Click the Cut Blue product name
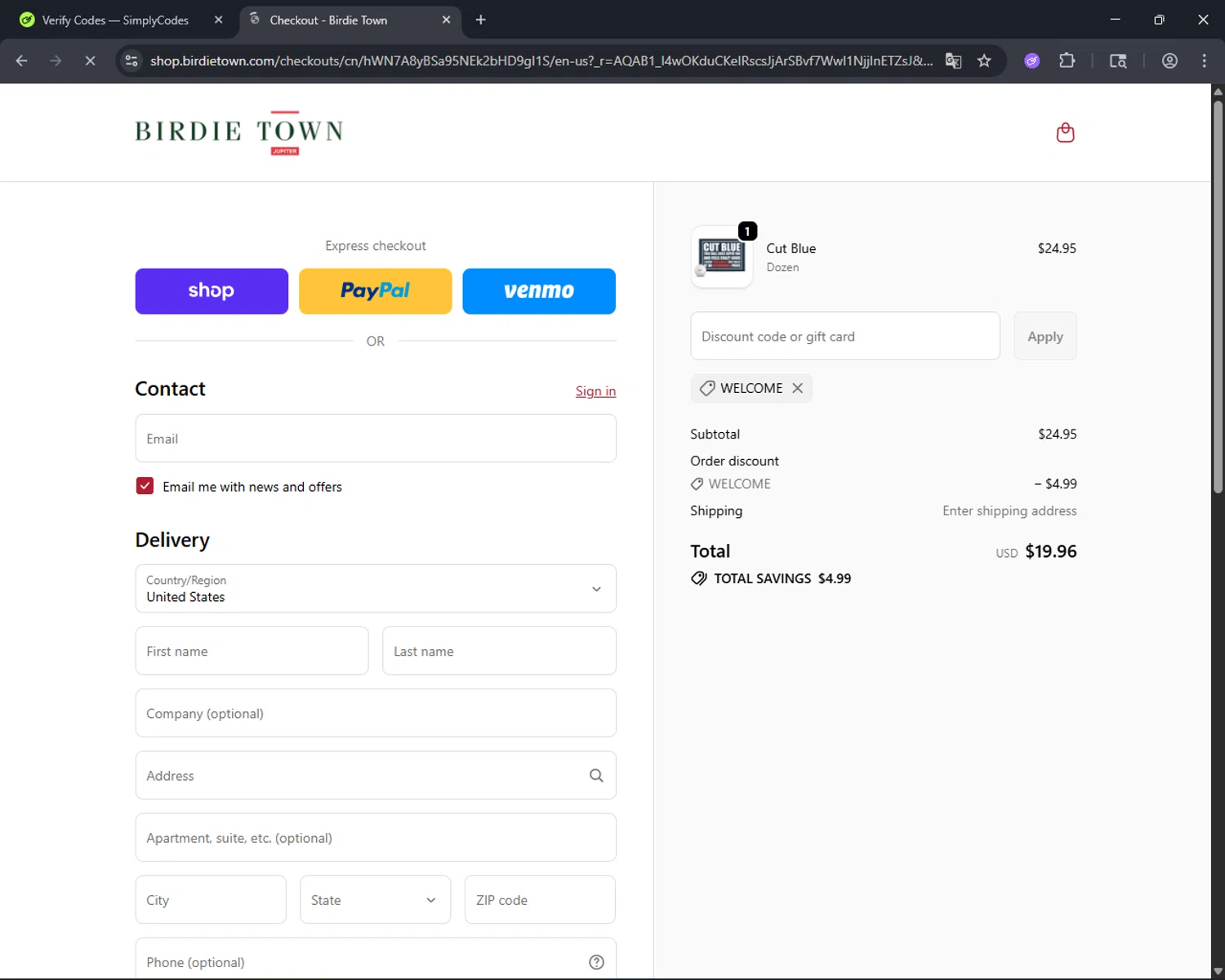Image resolution: width=1225 pixels, height=980 pixels. (x=791, y=248)
